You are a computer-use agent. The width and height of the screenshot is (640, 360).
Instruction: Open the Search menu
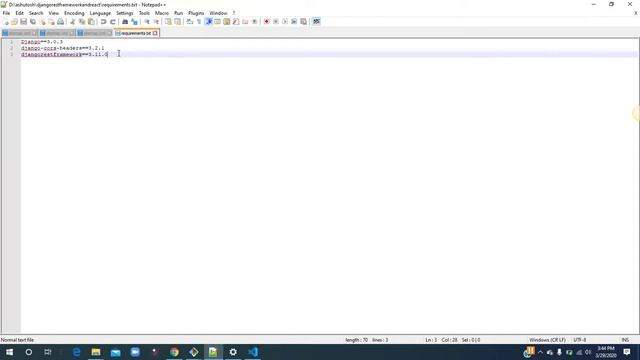(x=36, y=13)
